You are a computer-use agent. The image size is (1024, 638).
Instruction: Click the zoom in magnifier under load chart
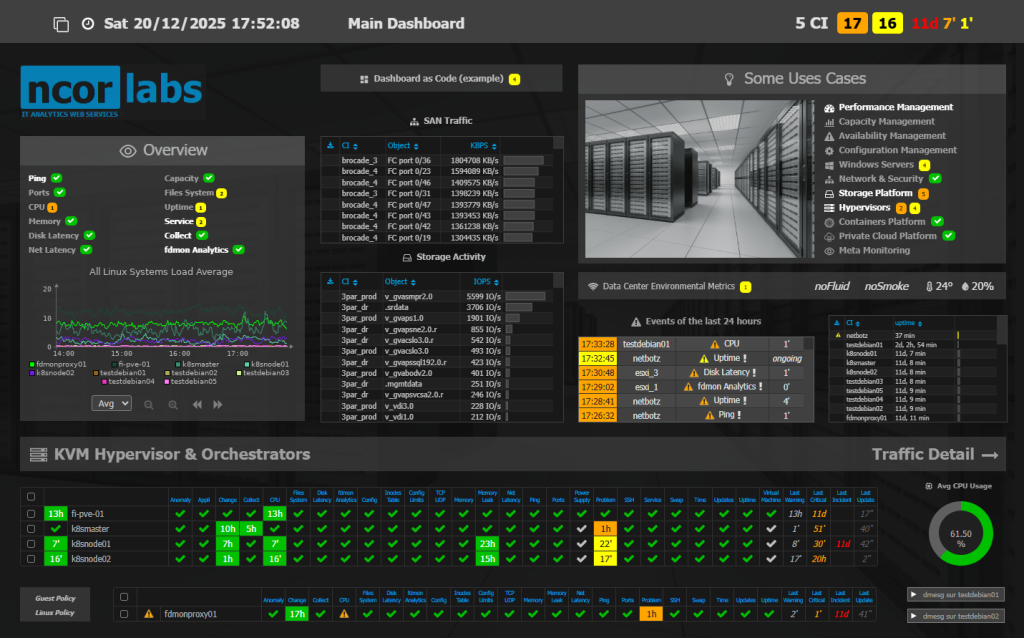(x=173, y=404)
